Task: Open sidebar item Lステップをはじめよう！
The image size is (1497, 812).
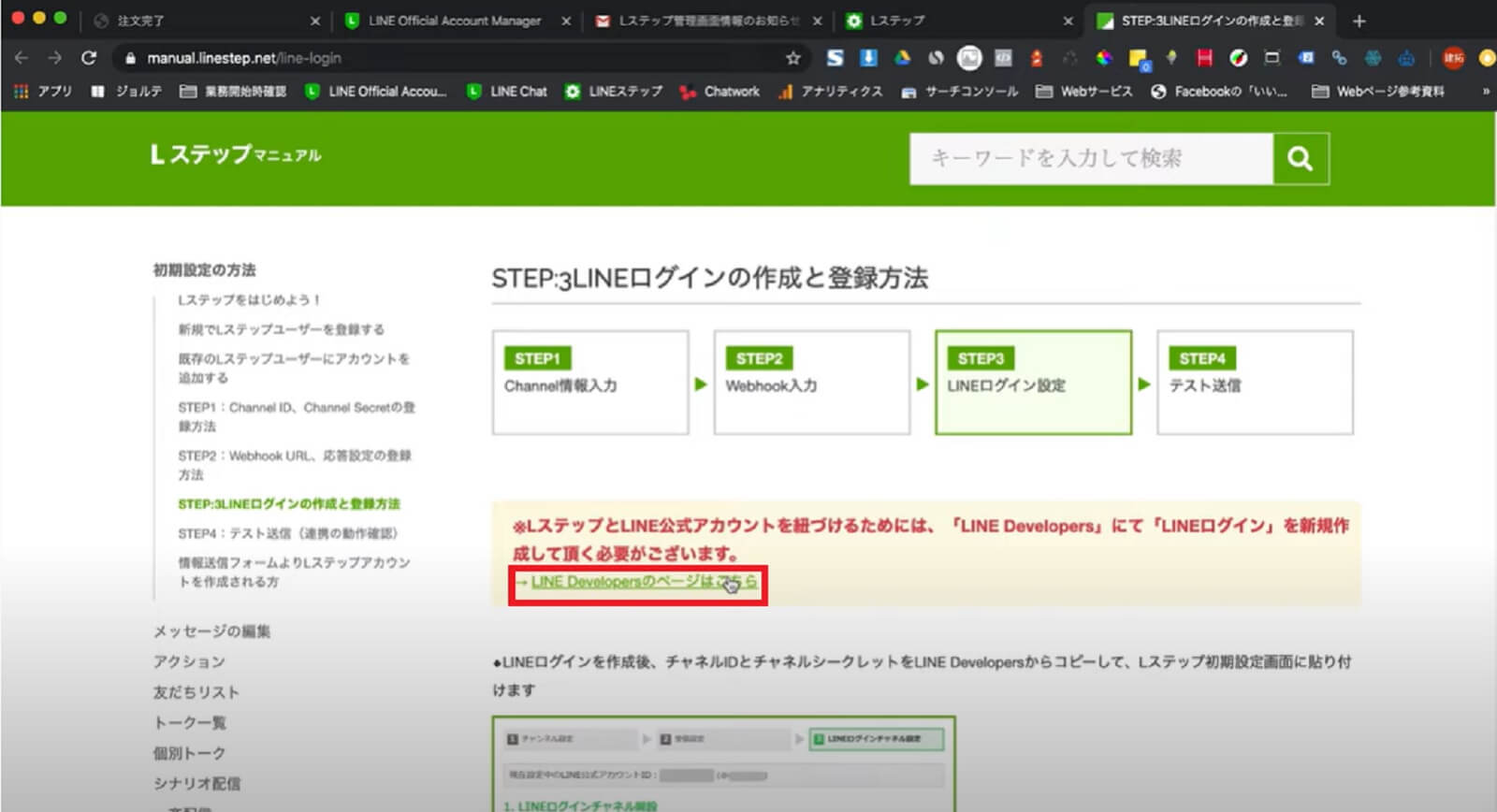Action: pyautogui.click(x=249, y=300)
